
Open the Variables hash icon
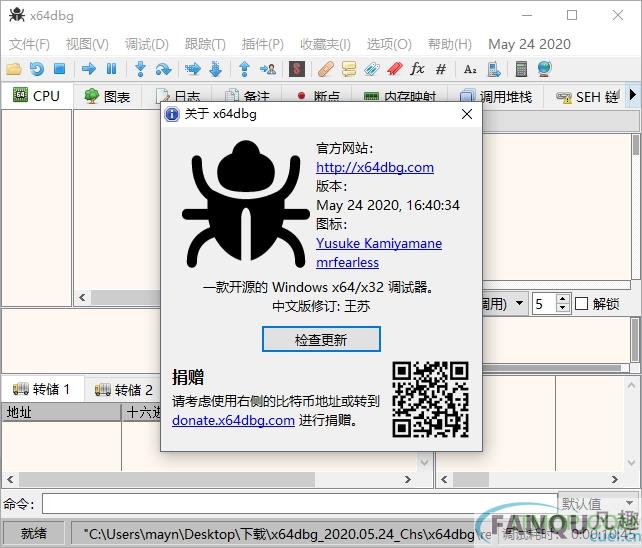tap(441, 69)
